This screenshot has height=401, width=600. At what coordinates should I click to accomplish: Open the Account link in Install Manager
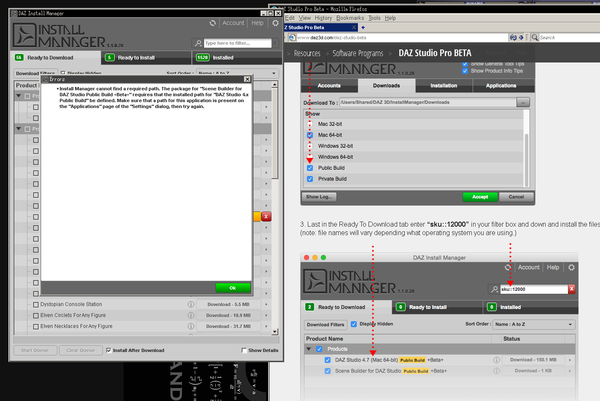[x=233, y=23]
